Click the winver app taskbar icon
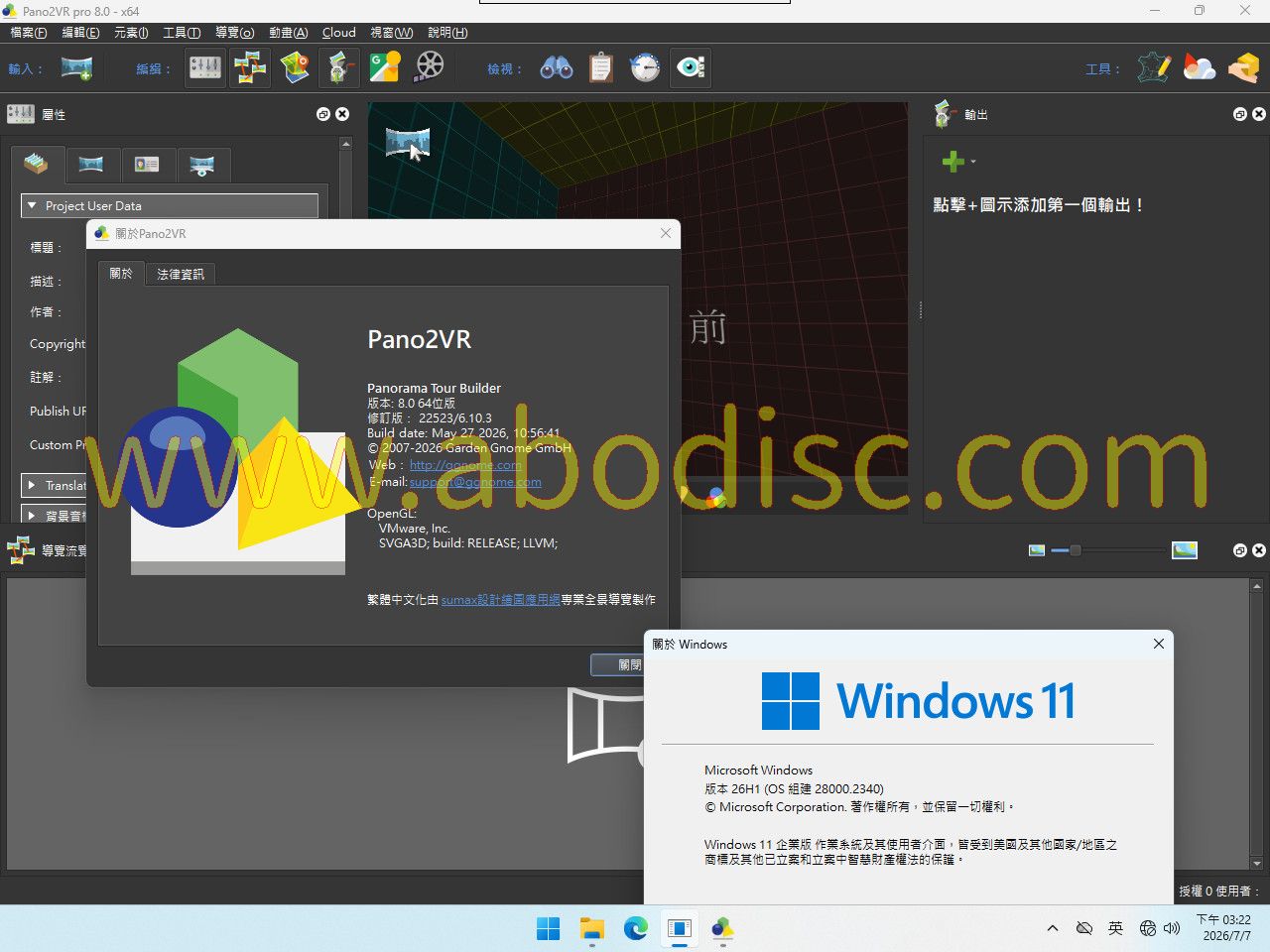Screen dimensions: 1270x952 680,928
